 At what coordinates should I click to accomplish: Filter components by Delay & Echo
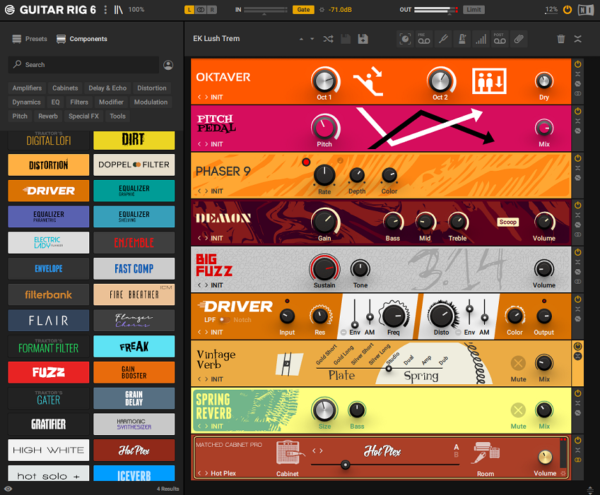[108, 88]
